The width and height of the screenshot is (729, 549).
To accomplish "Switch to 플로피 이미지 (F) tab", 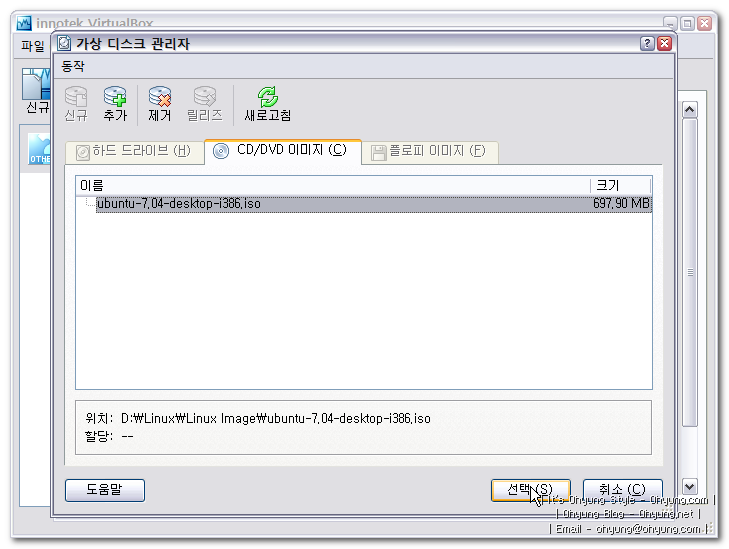I will pyautogui.click(x=429, y=152).
